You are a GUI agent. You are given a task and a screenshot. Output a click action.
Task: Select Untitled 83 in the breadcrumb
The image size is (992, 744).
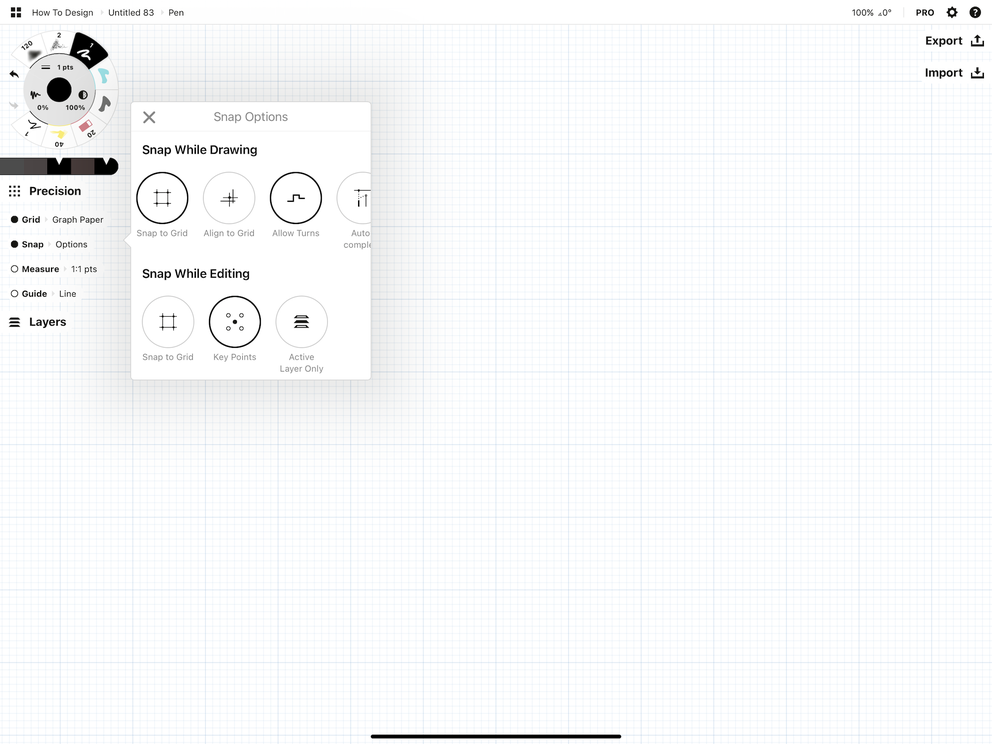[130, 12]
